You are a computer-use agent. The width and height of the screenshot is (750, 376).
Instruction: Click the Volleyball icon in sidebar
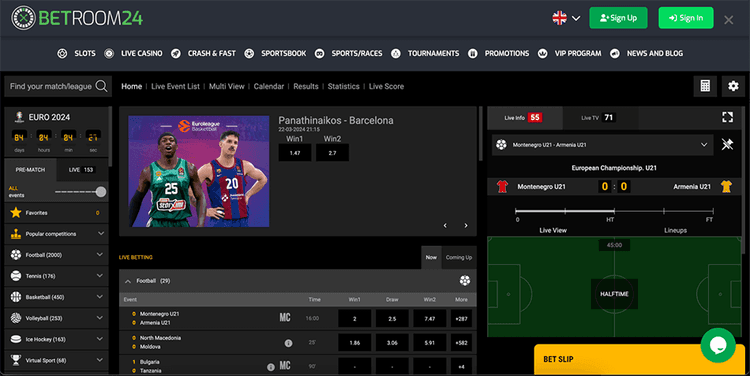(16, 318)
